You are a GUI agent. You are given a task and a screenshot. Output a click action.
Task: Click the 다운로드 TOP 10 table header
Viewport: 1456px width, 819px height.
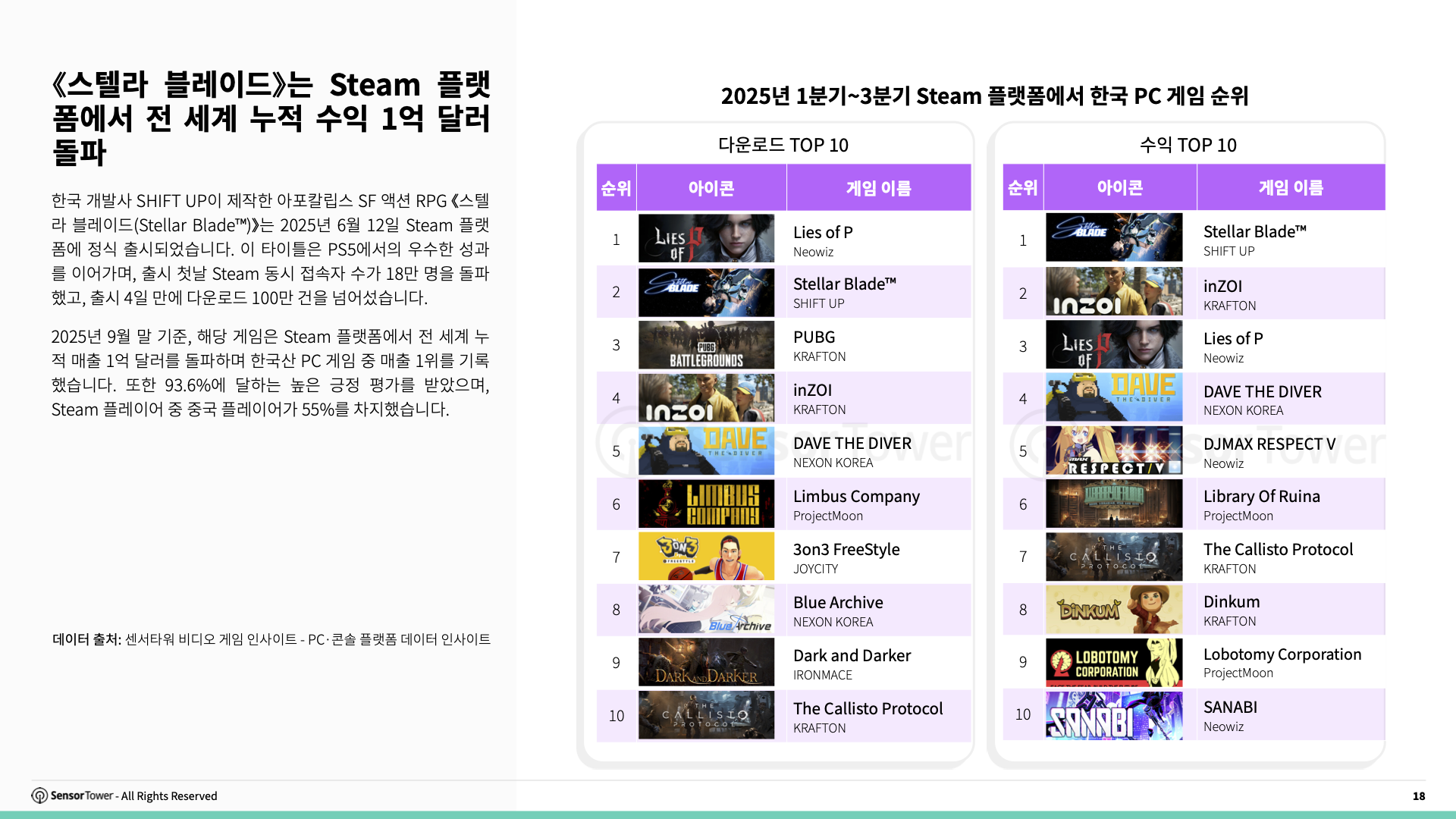click(x=783, y=144)
